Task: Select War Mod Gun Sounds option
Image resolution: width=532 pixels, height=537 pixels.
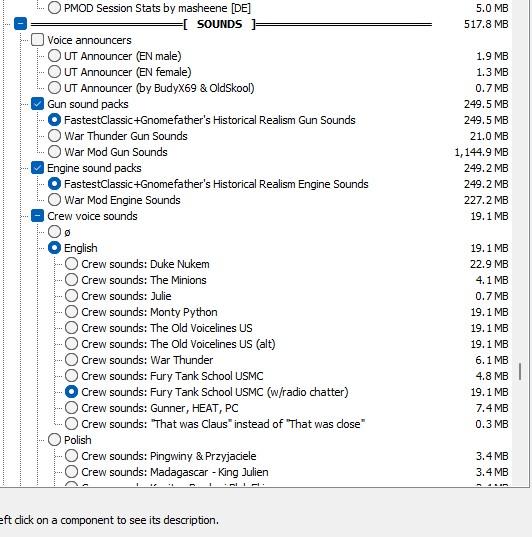Action: coord(54,152)
